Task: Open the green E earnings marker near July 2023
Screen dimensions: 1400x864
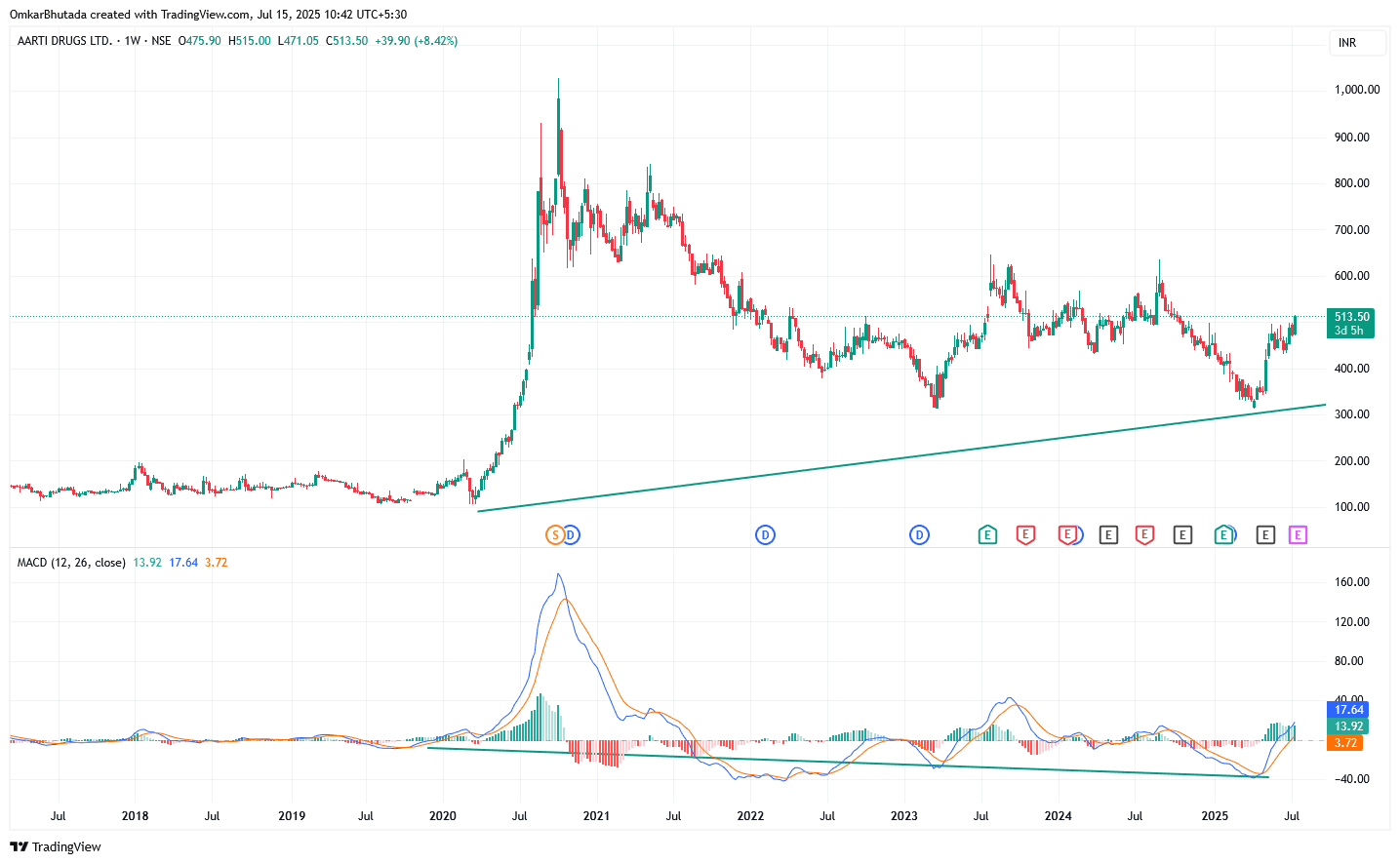Action: pyautogui.click(x=987, y=534)
